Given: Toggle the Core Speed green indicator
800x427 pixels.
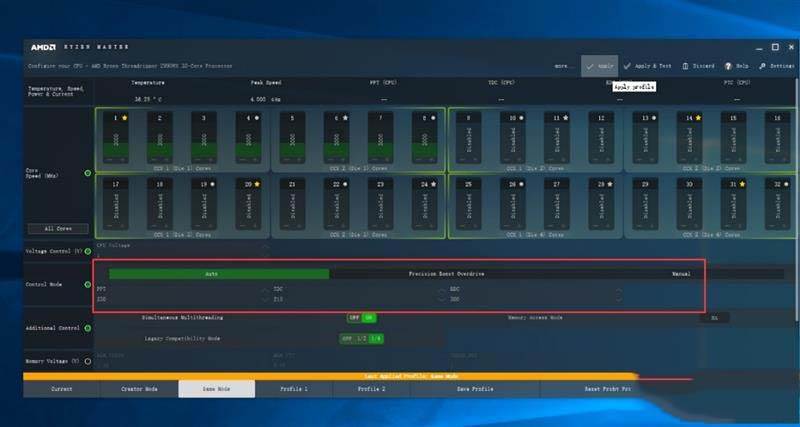Looking at the screenshot, I should pyautogui.click(x=88, y=173).
